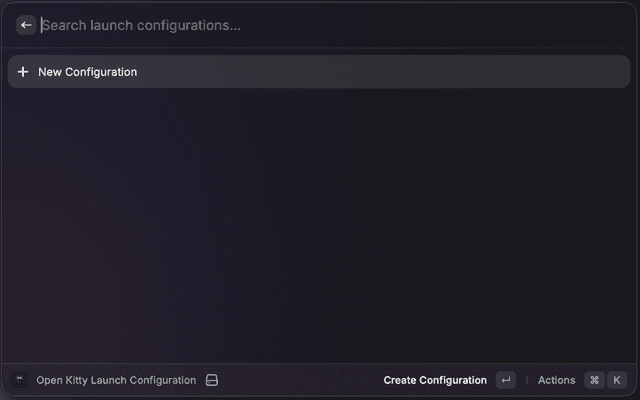Click the Kitty app icon in footer

19,380
